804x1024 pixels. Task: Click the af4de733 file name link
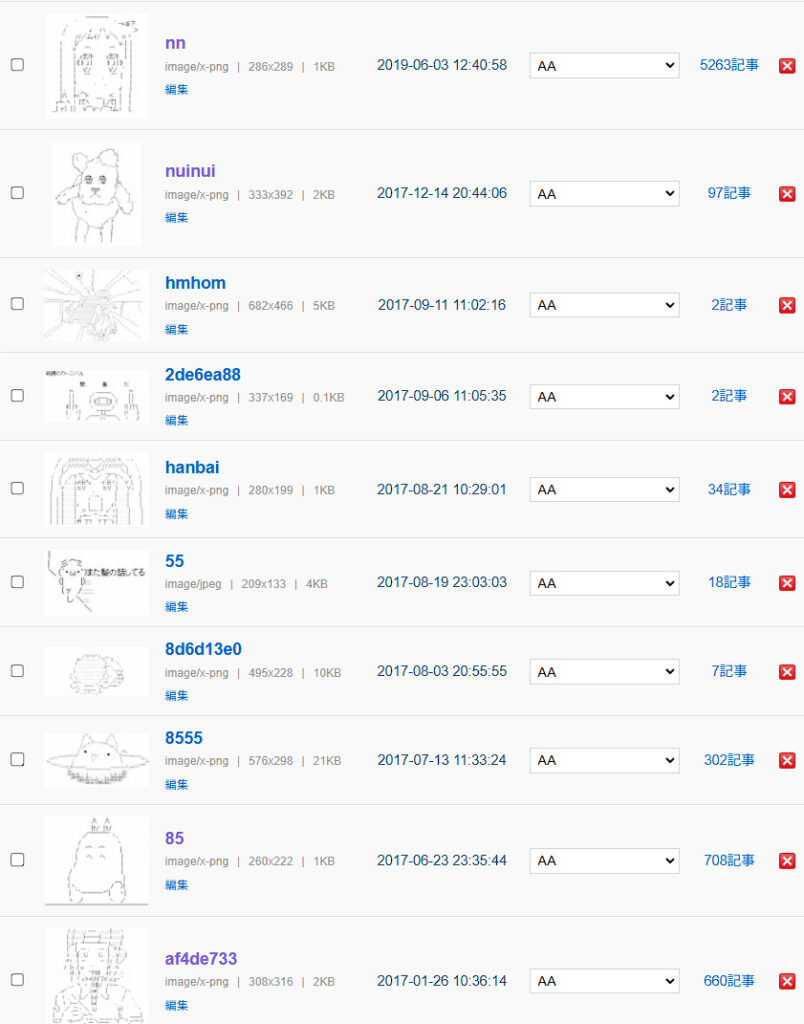tap(201, 959)
